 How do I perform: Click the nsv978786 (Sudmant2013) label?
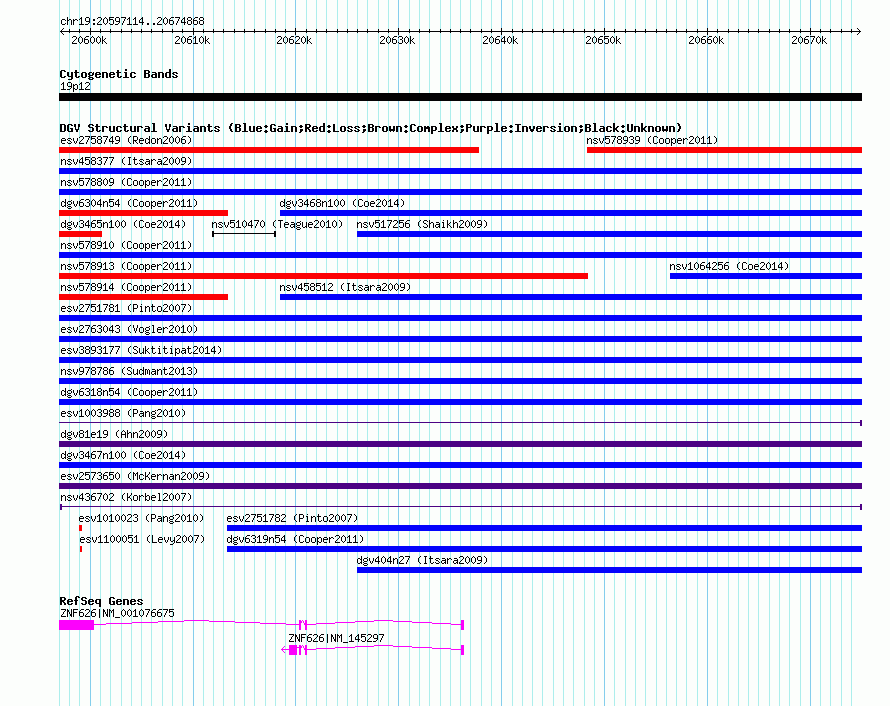tap(129, 371)
